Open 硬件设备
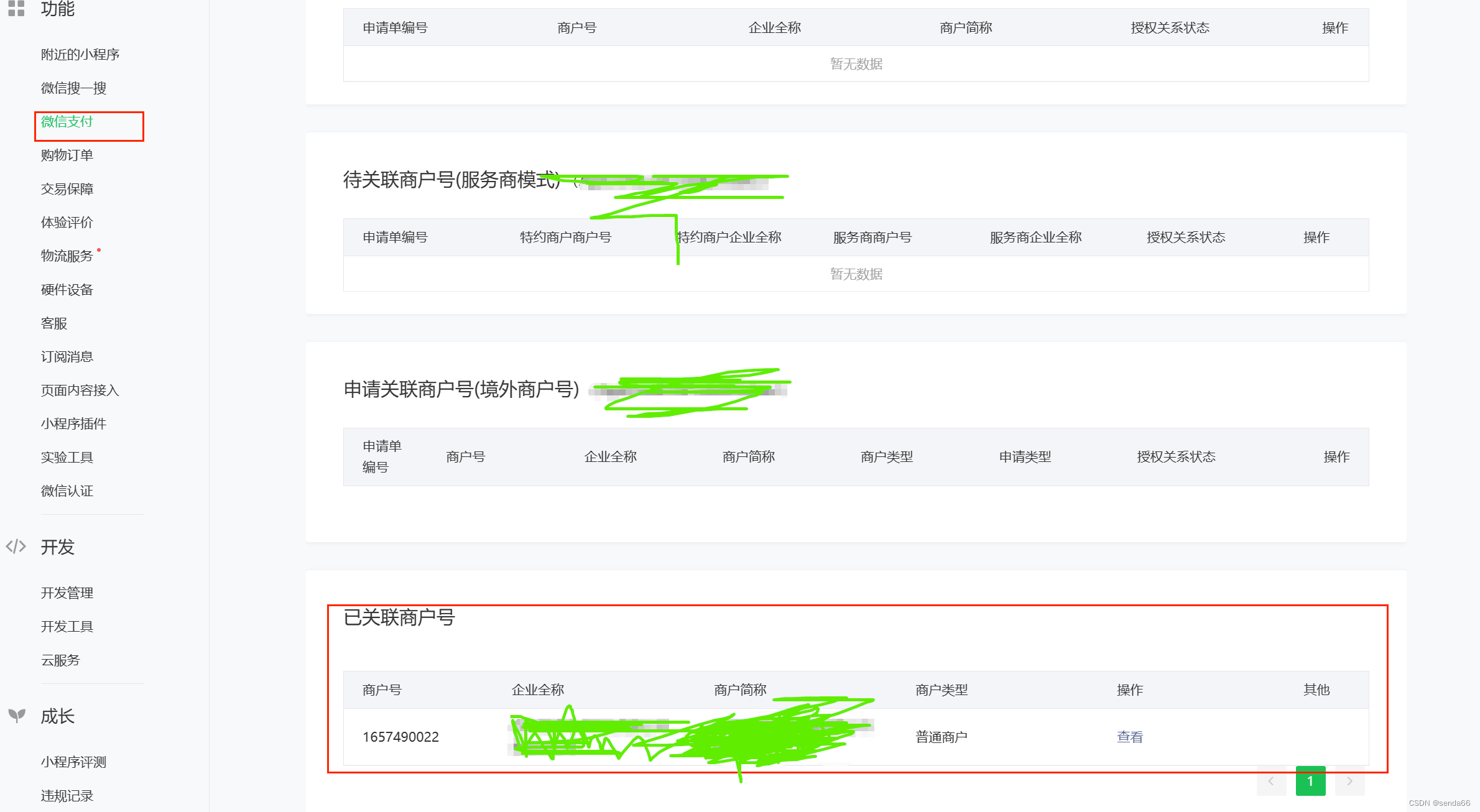1480x812 pixels. (x=67, y=290)
